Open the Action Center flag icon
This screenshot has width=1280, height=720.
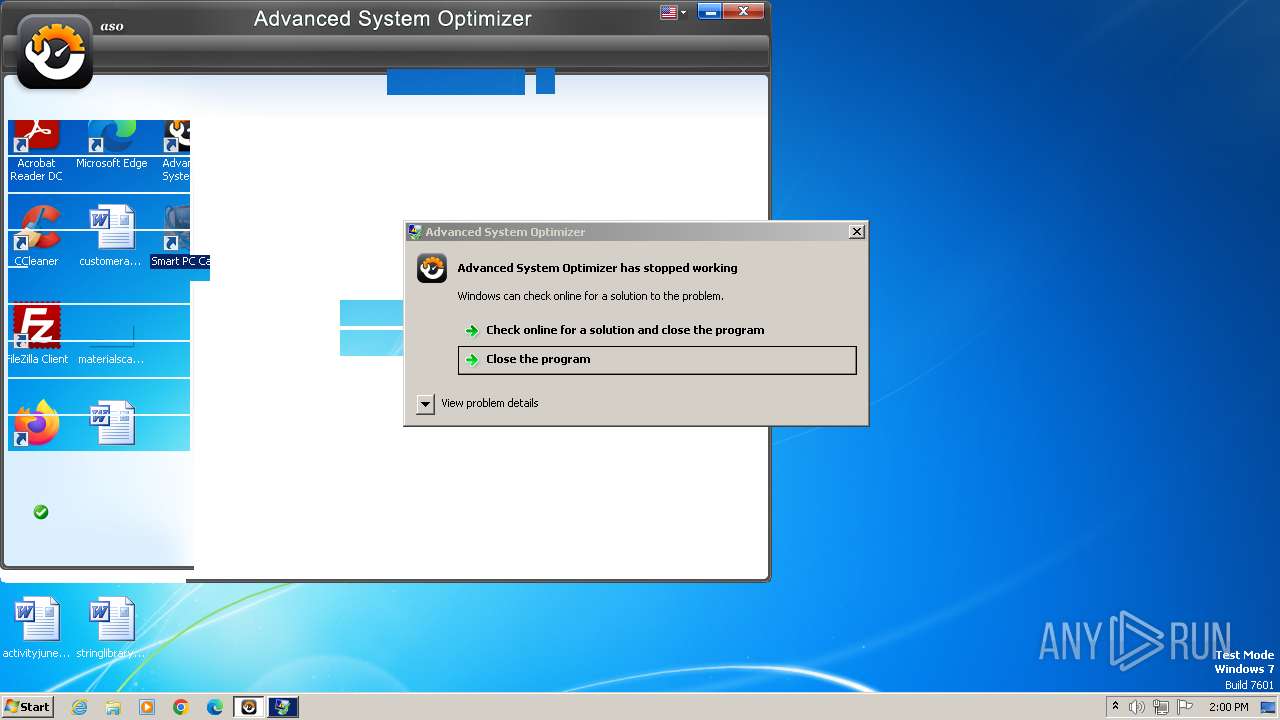[x=1185, y=707]
